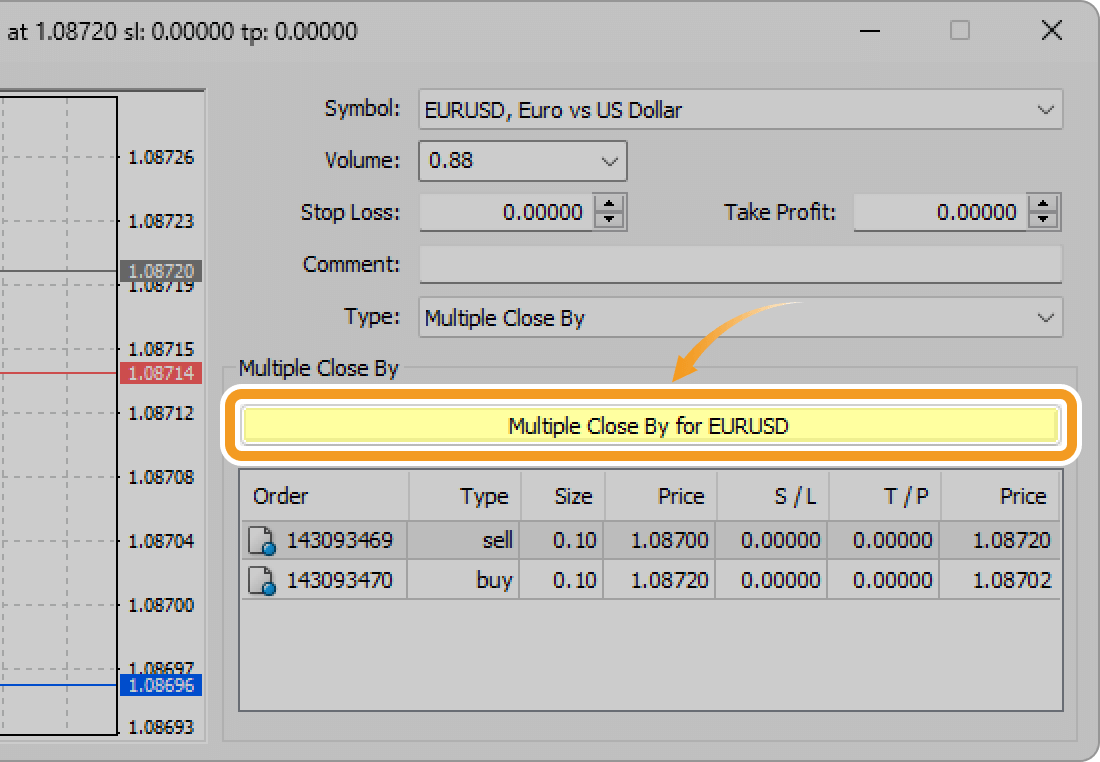Select order icon for 143093469
Image resolution: width=1100 pixels, height=762 pixels.
261,542
